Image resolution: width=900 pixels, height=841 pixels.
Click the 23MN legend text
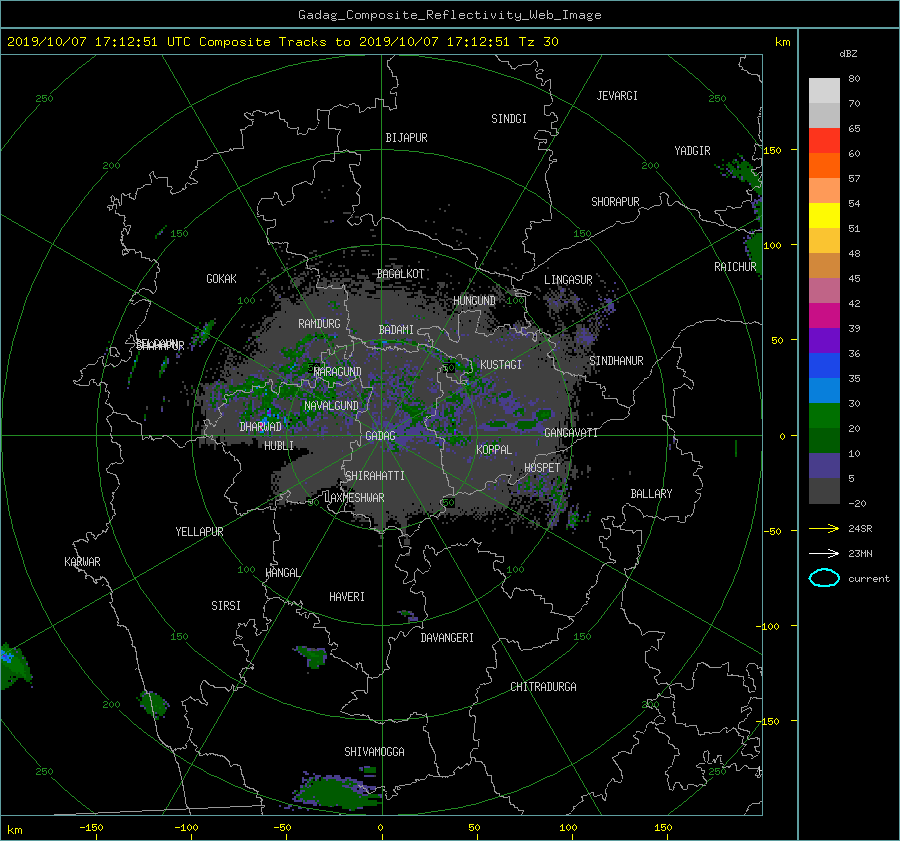click(860, 554)
